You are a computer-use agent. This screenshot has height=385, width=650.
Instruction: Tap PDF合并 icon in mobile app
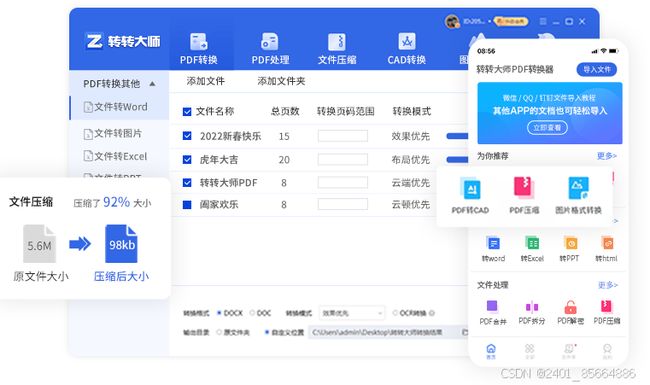[x=492, y=307]
